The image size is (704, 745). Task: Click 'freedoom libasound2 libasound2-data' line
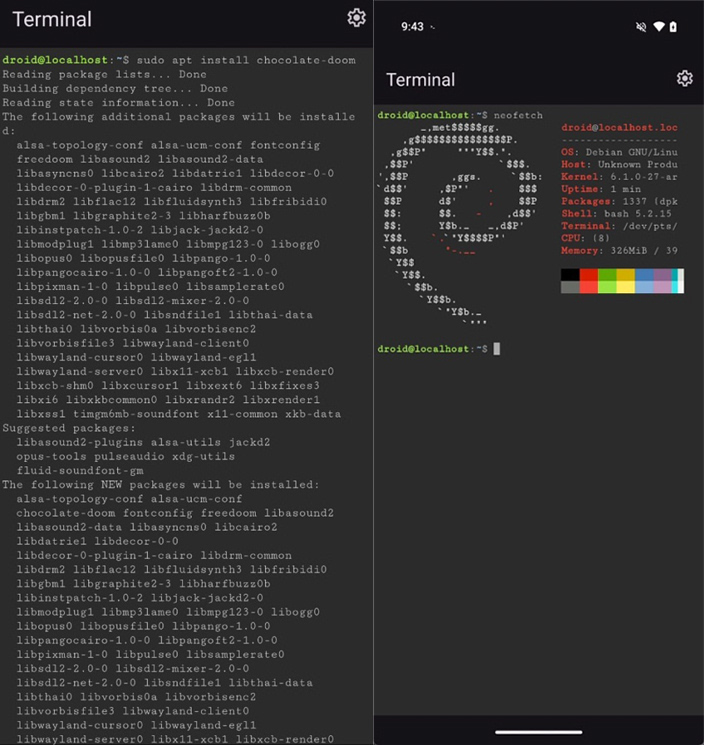click(x=140, y=159)
